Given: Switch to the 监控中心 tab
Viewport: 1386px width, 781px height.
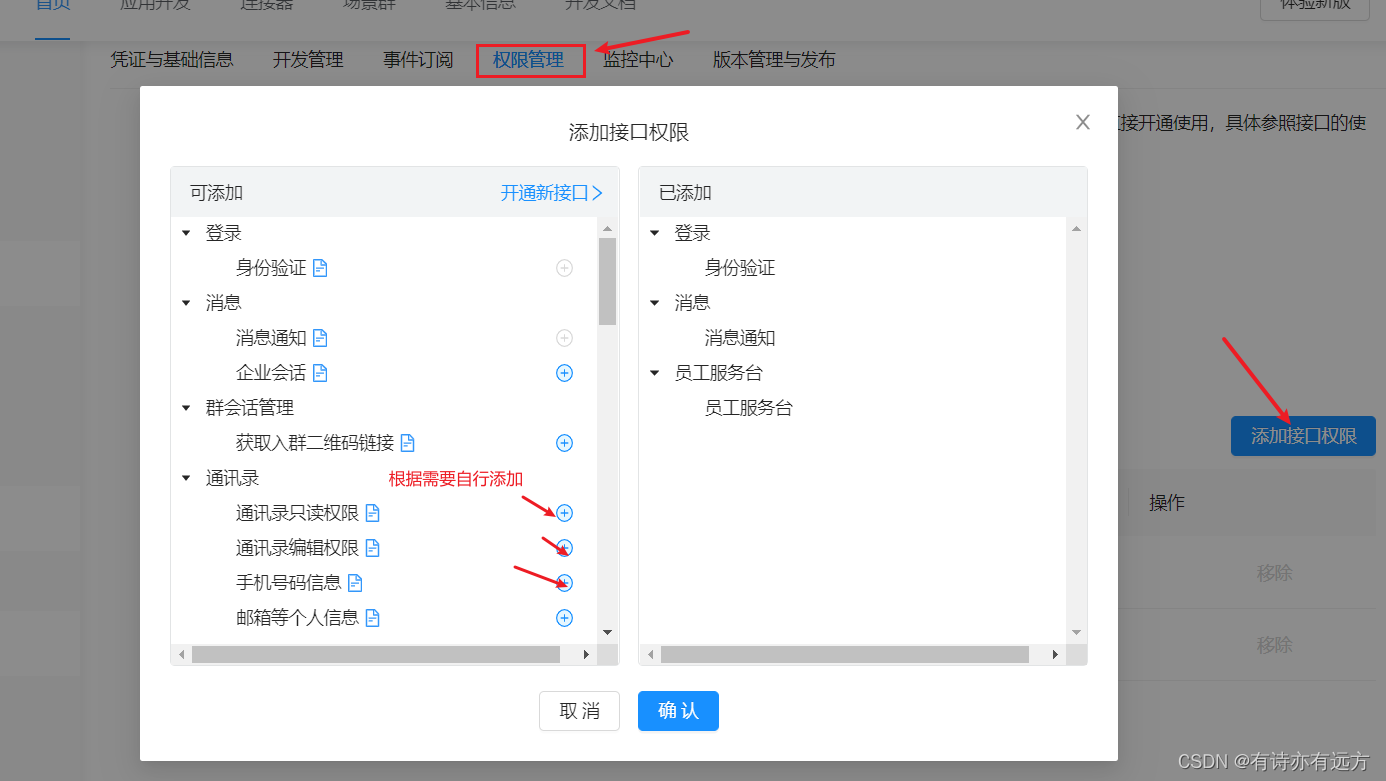Looking at the screenshot, I should pyautogui.click(x=638, y=60).
